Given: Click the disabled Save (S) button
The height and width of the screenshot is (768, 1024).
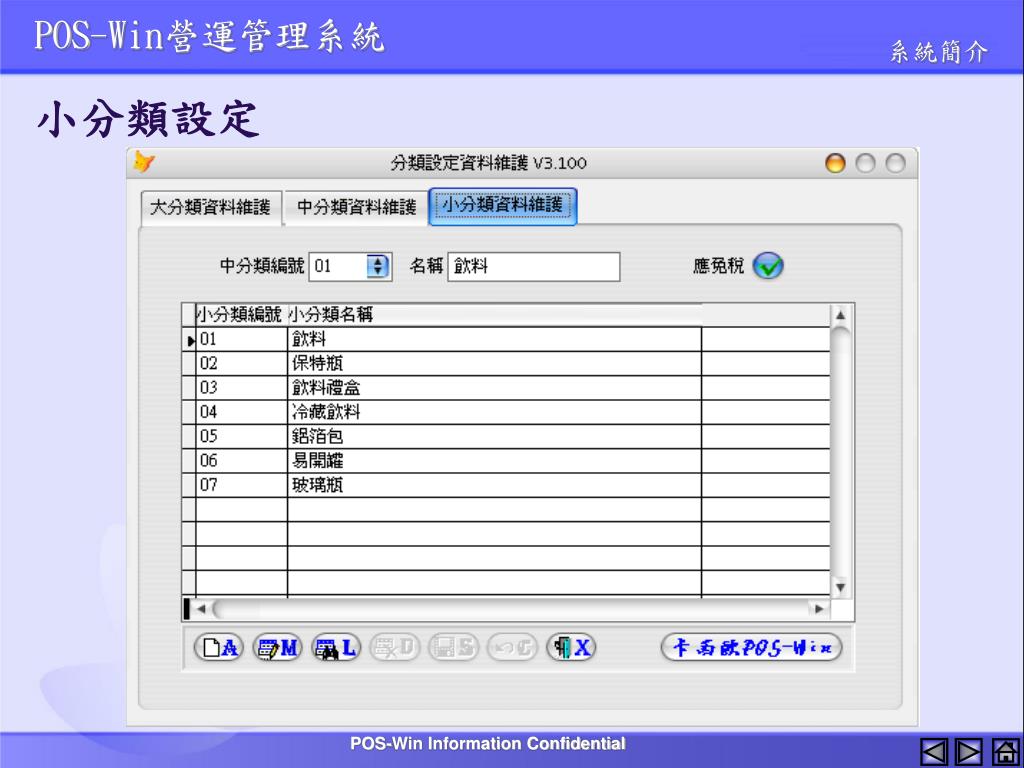Looking at the screenshot, I should tap(454, 648).
